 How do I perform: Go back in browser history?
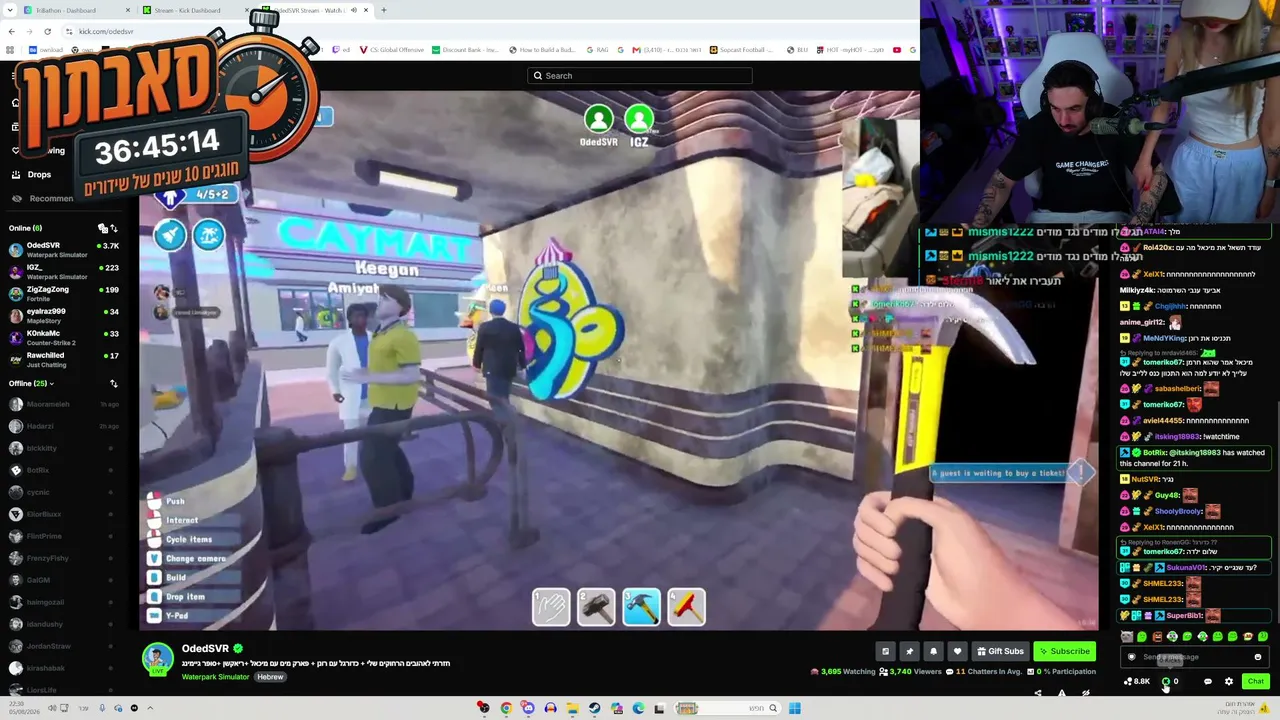click(x=11, y=31)
